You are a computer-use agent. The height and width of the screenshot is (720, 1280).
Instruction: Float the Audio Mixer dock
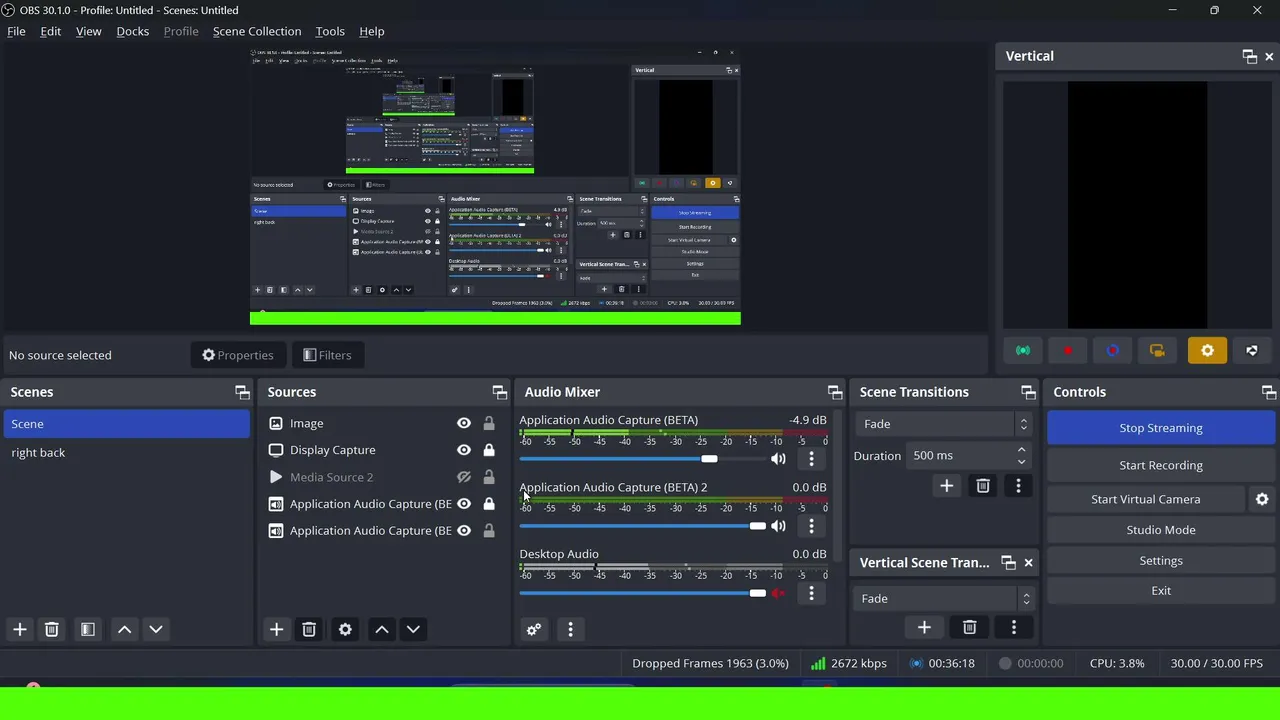coord(835,392)
